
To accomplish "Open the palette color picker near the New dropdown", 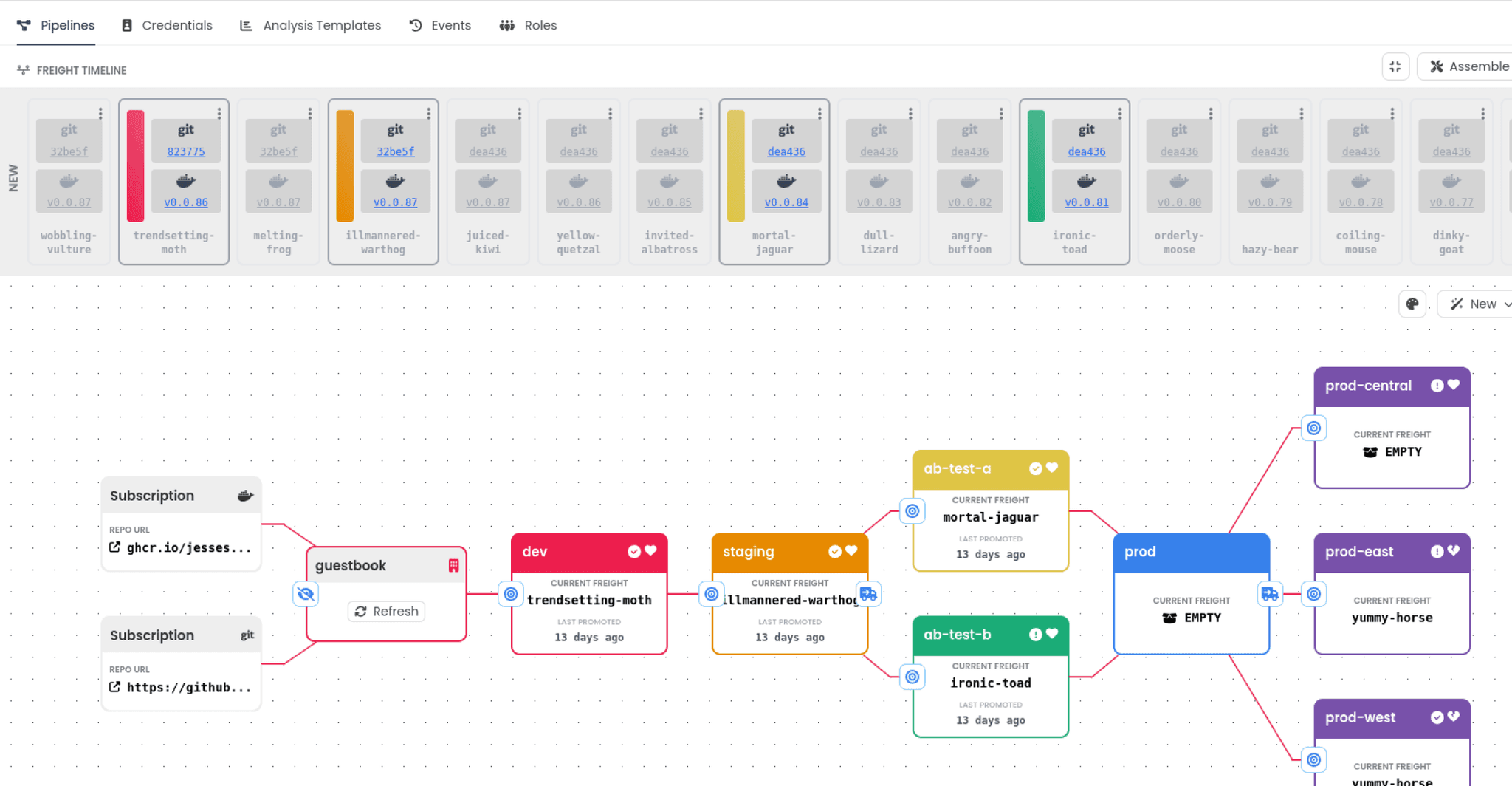I will [x=1412, y=304].
